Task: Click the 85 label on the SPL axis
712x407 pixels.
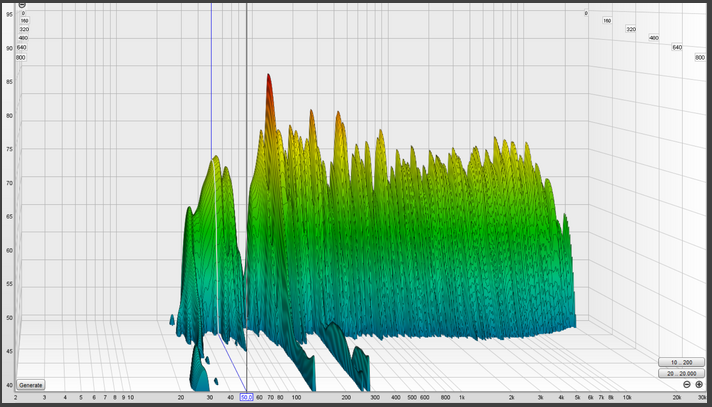Action: coord(9,82)
